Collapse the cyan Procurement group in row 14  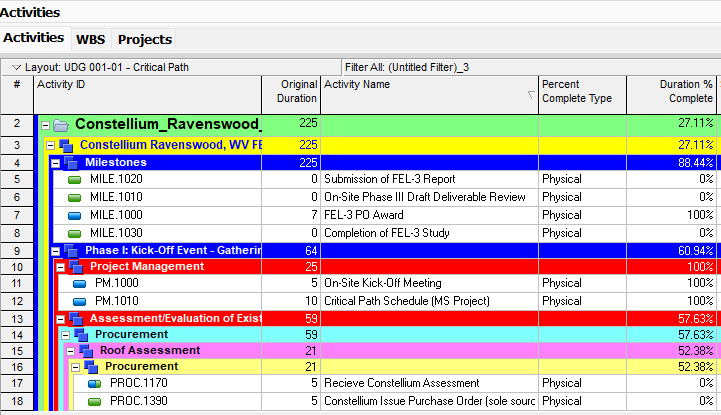65,335
